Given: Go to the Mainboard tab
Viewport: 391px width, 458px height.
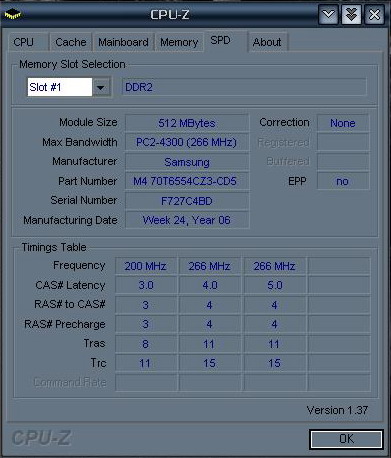Looking at the screenshot, I should point(123,42).
